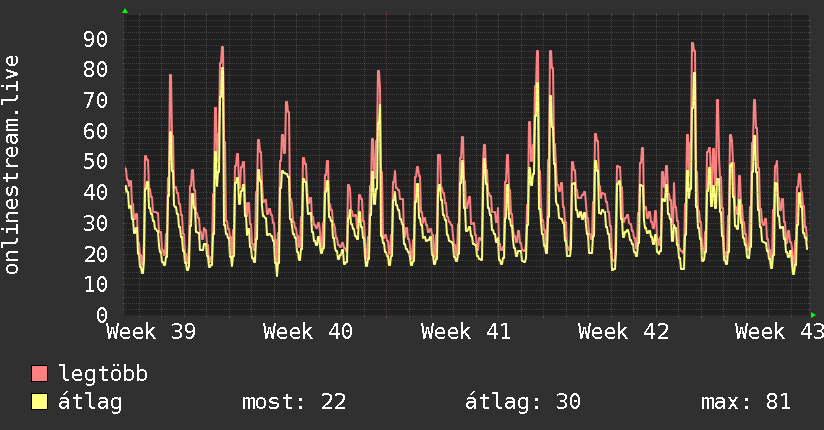
Task: Select the átlag legend label beside yellow swatch
Action: (90, 402)
